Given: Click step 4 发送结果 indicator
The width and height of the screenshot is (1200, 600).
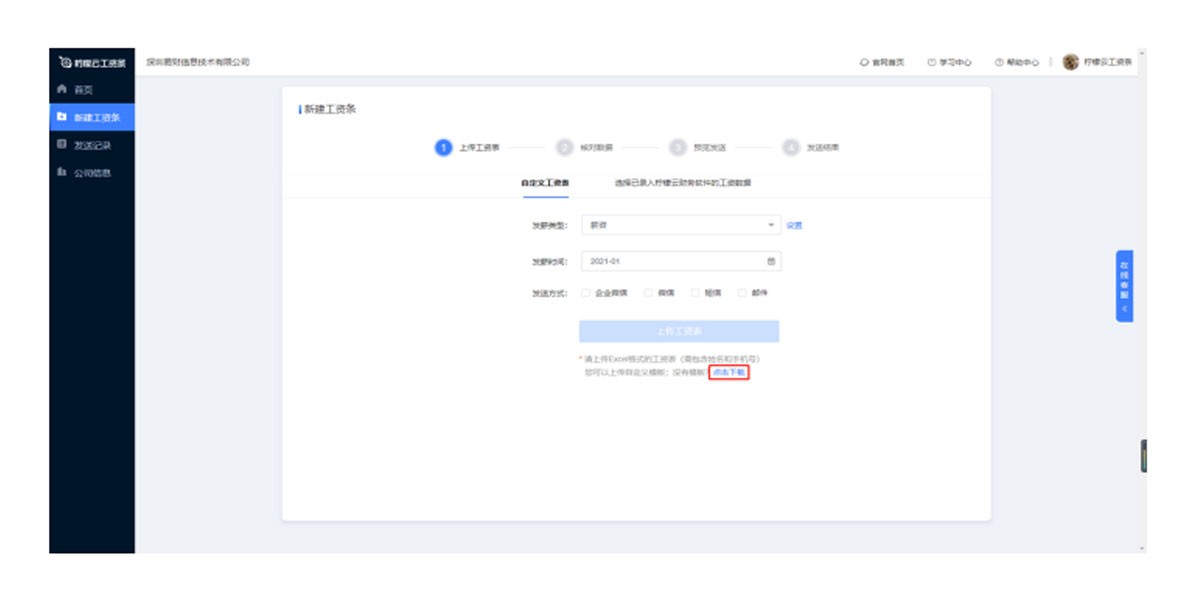Looking at the screenshot, I should click(811, 148).
